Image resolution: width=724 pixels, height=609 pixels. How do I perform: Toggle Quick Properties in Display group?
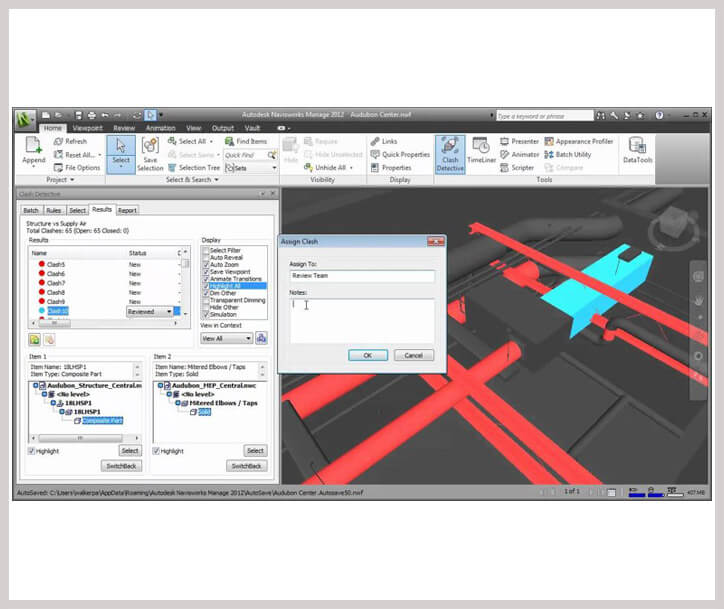[x=400, y=154]
